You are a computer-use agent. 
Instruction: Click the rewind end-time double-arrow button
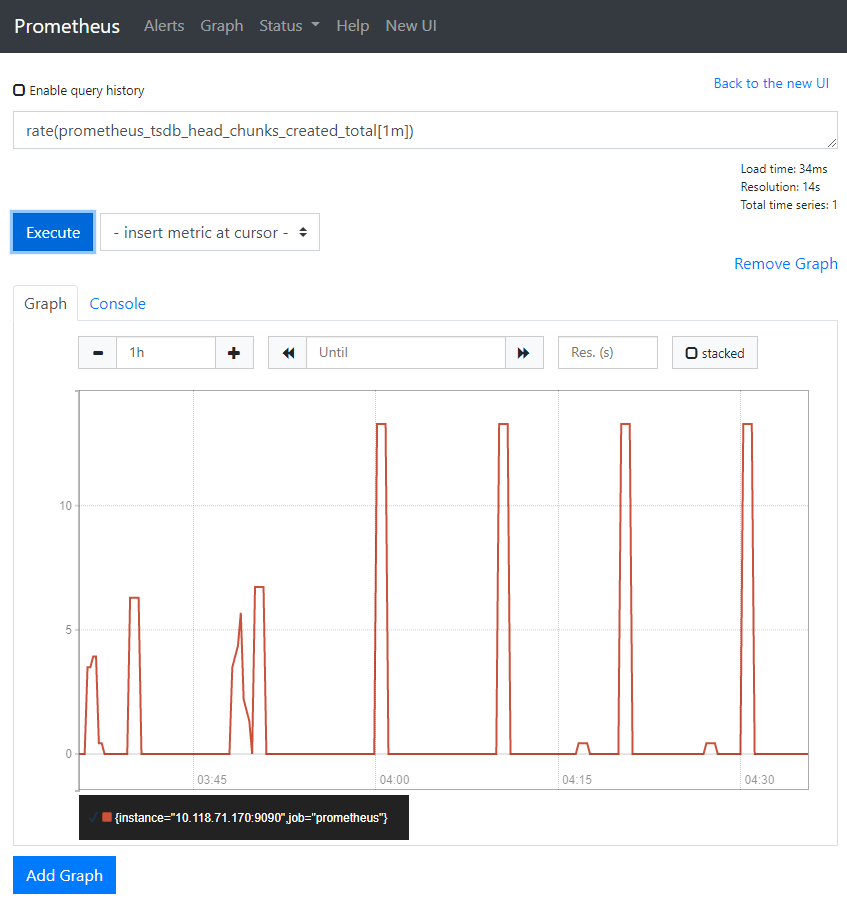pos(288,353)
